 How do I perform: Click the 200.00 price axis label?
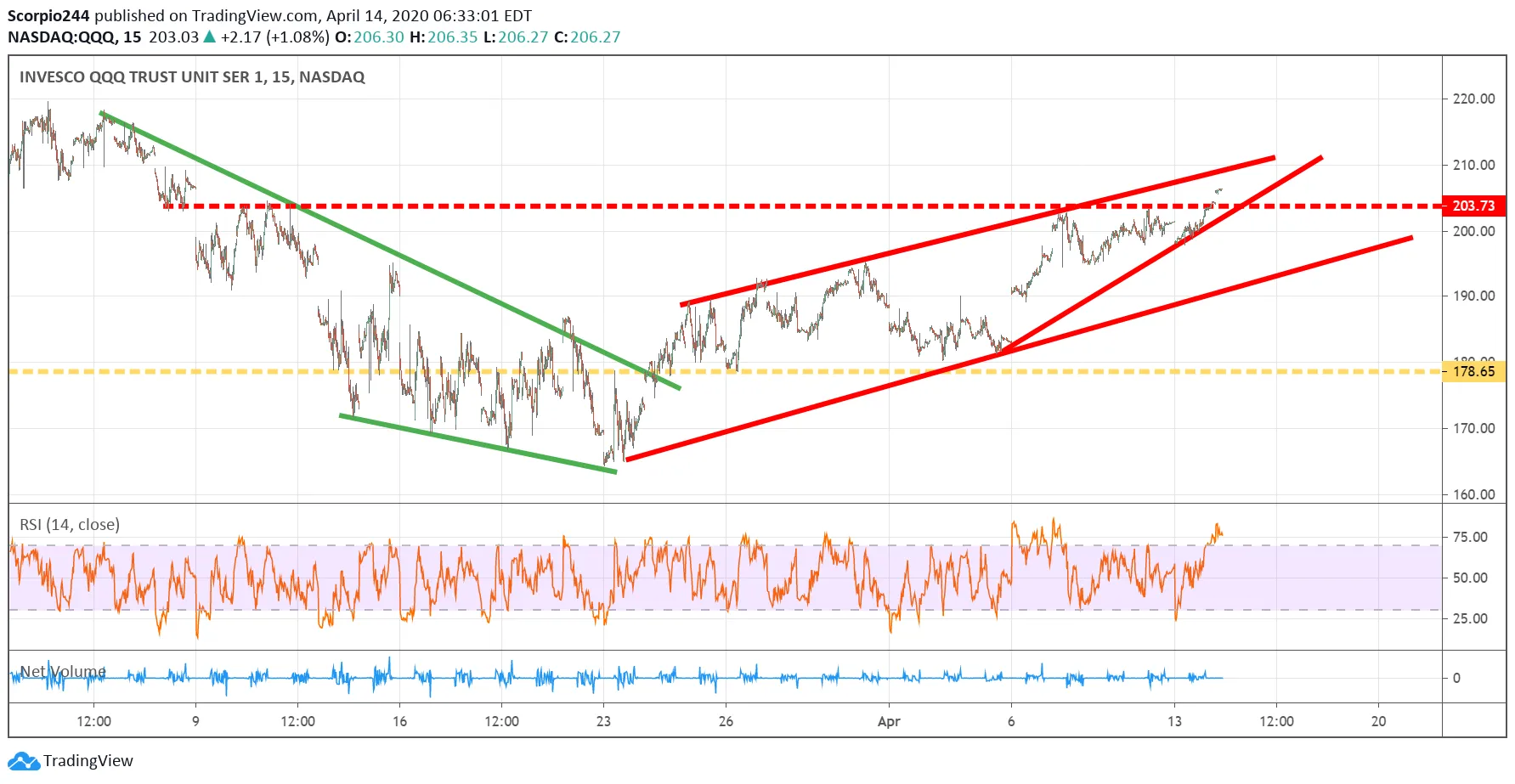point(1474,231)
